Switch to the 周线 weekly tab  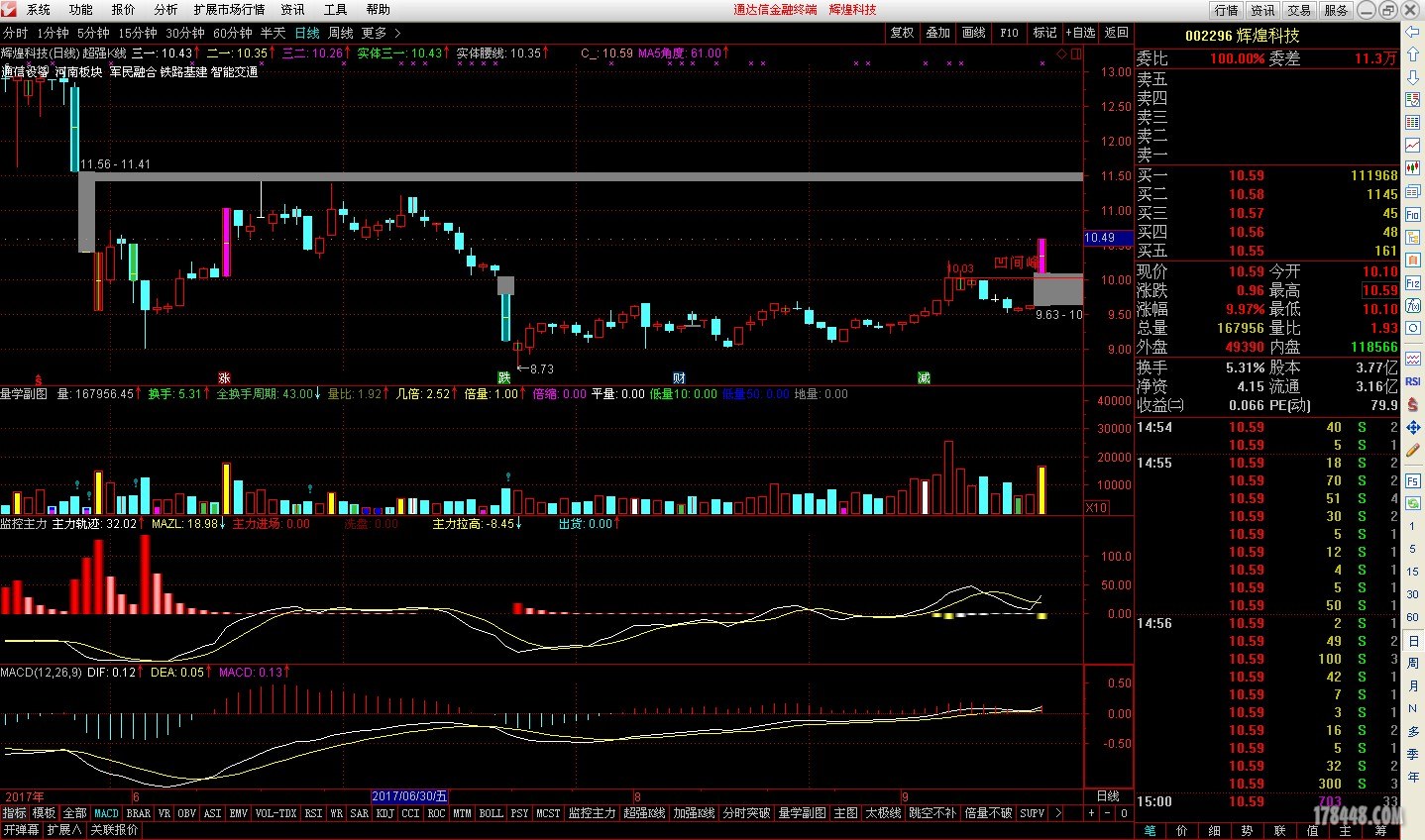341,33
